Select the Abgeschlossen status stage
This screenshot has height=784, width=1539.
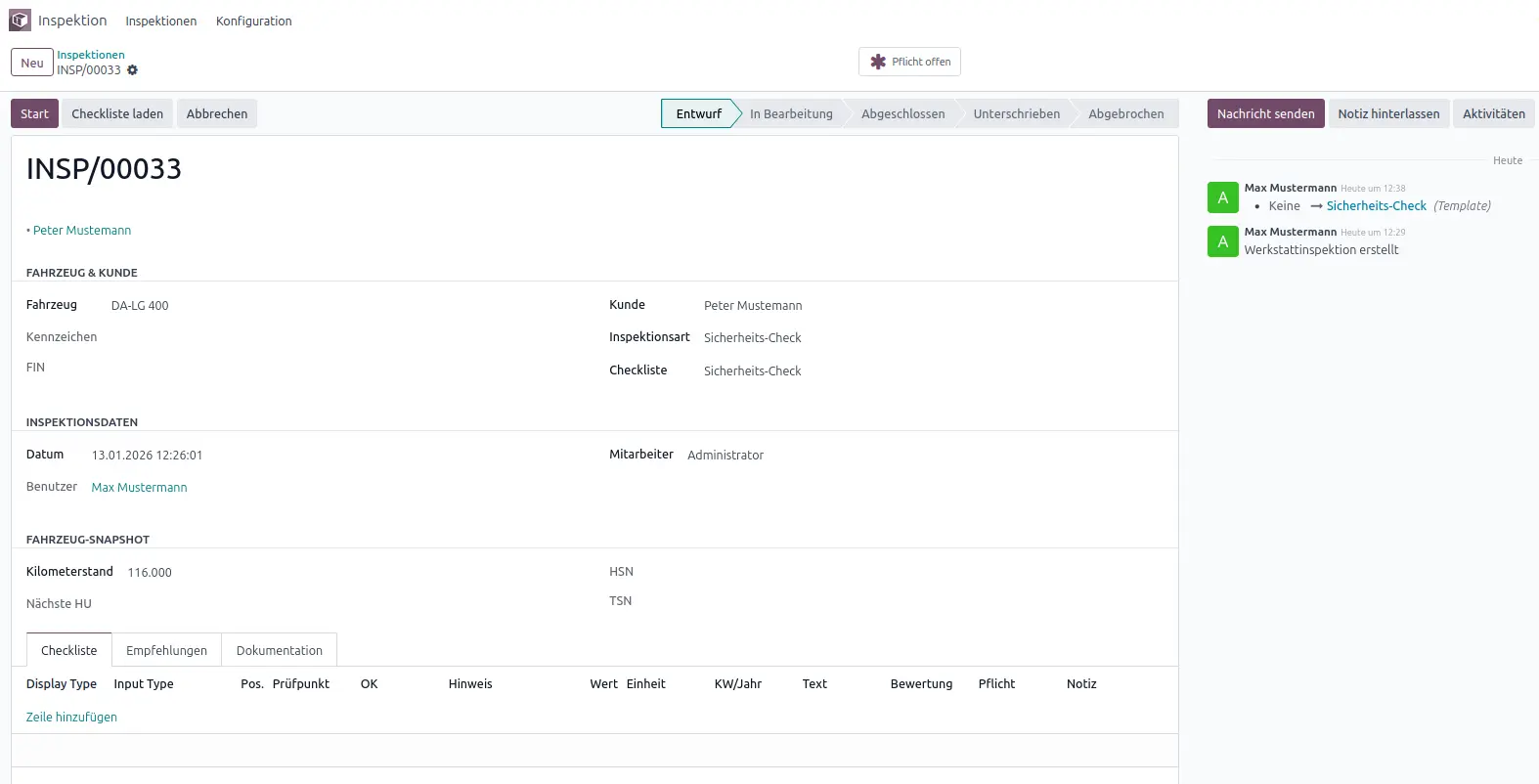[x=902, y=113]
